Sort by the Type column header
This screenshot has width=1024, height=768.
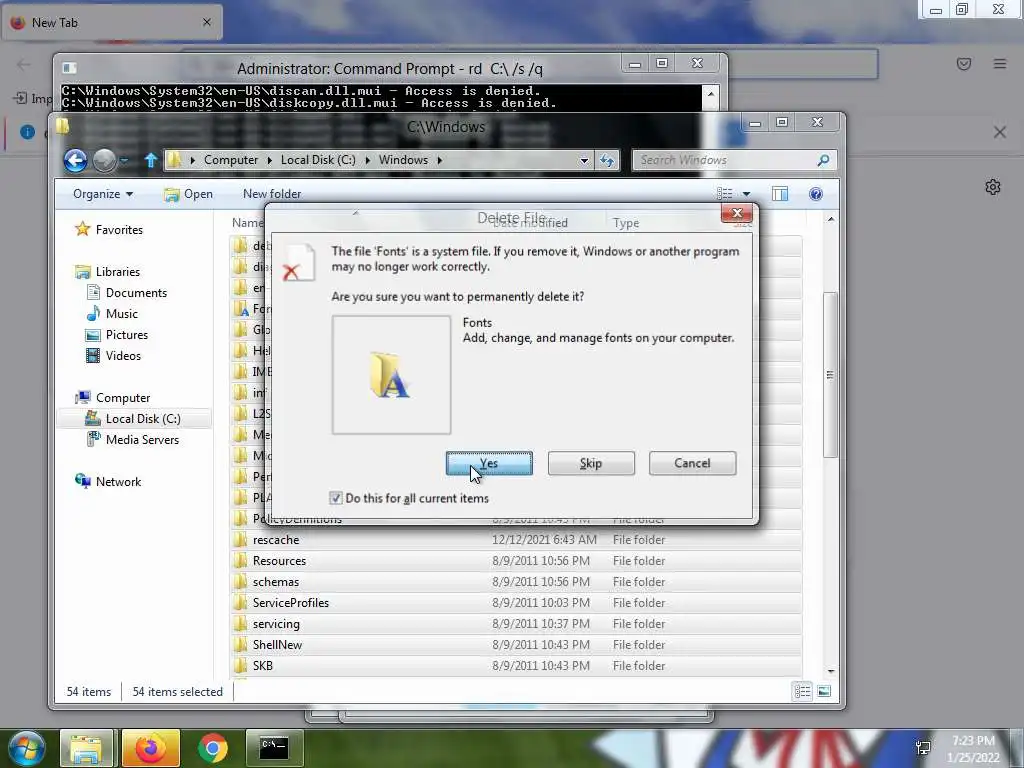(x=626, y=223)
